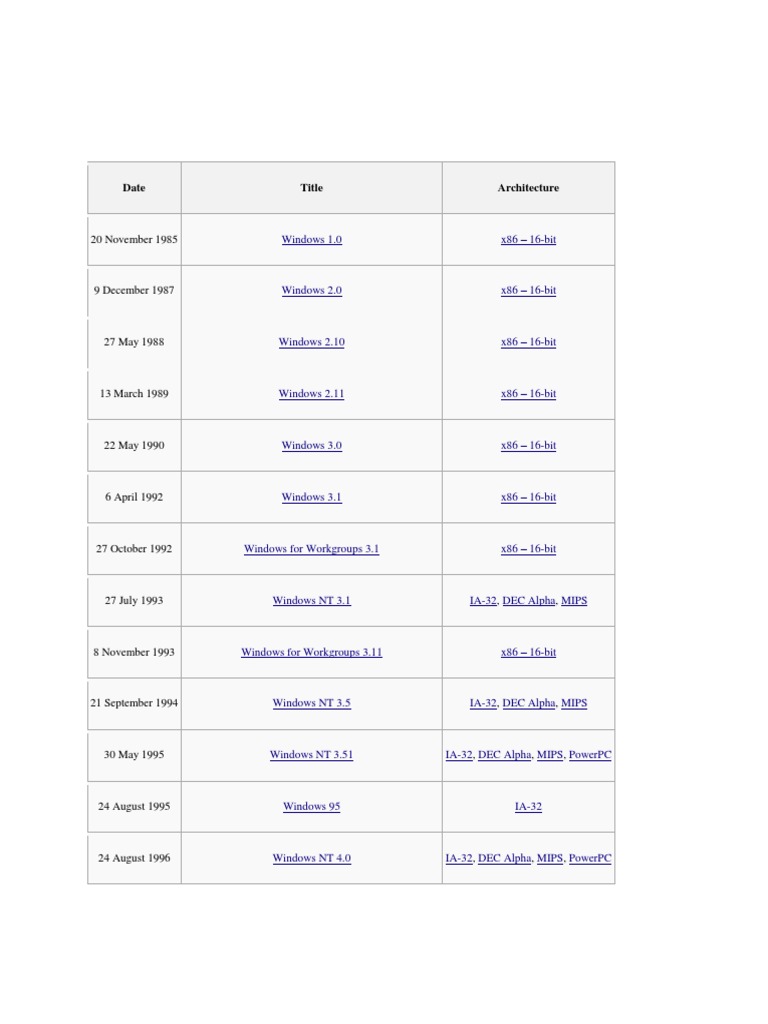The width and height of the screenshot is (768, 1024).
Task: Click the Architecture column header
Action: pyautogui.click(x=528, y=188)
